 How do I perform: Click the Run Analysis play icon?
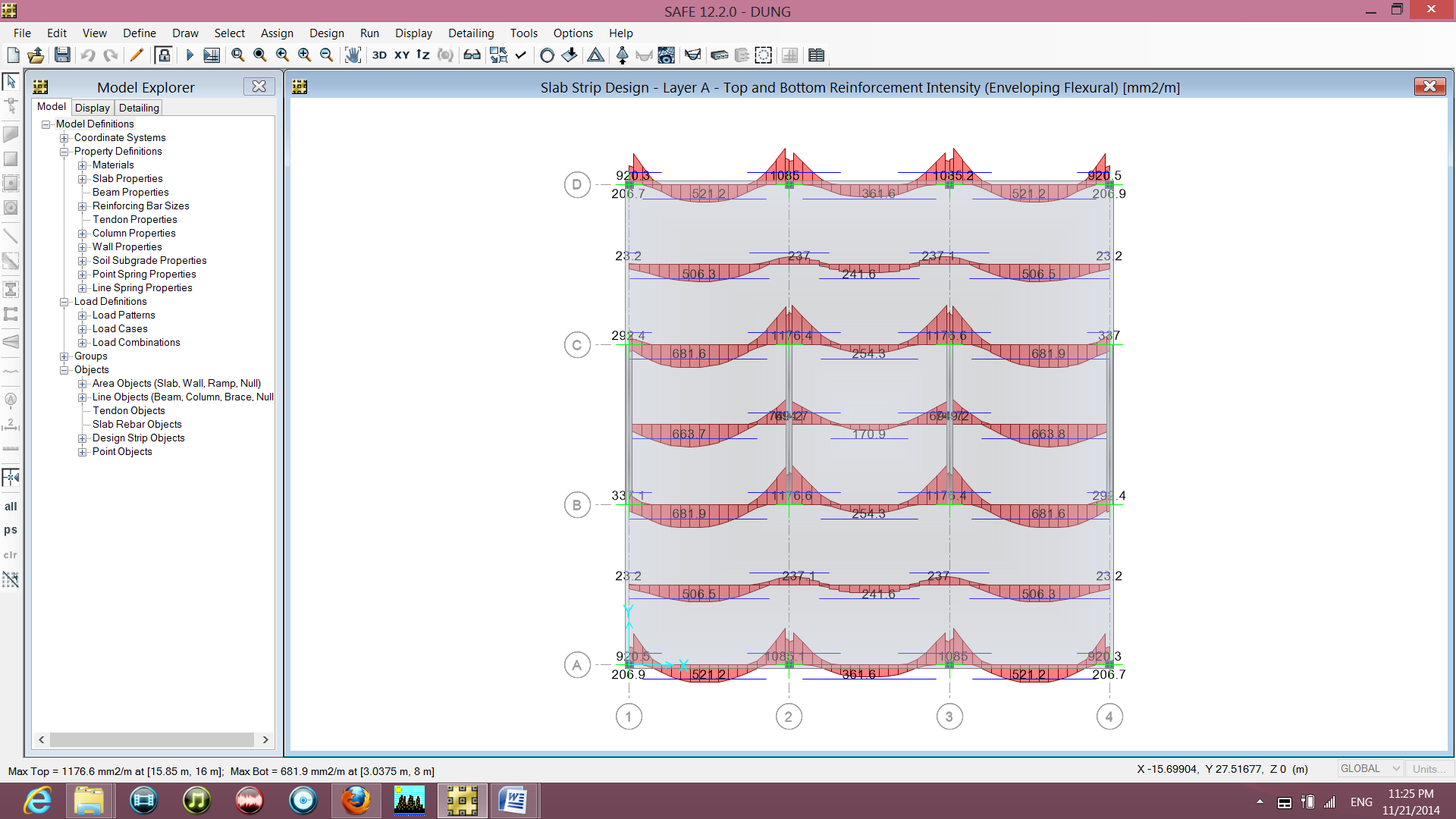tap(190, 55)
